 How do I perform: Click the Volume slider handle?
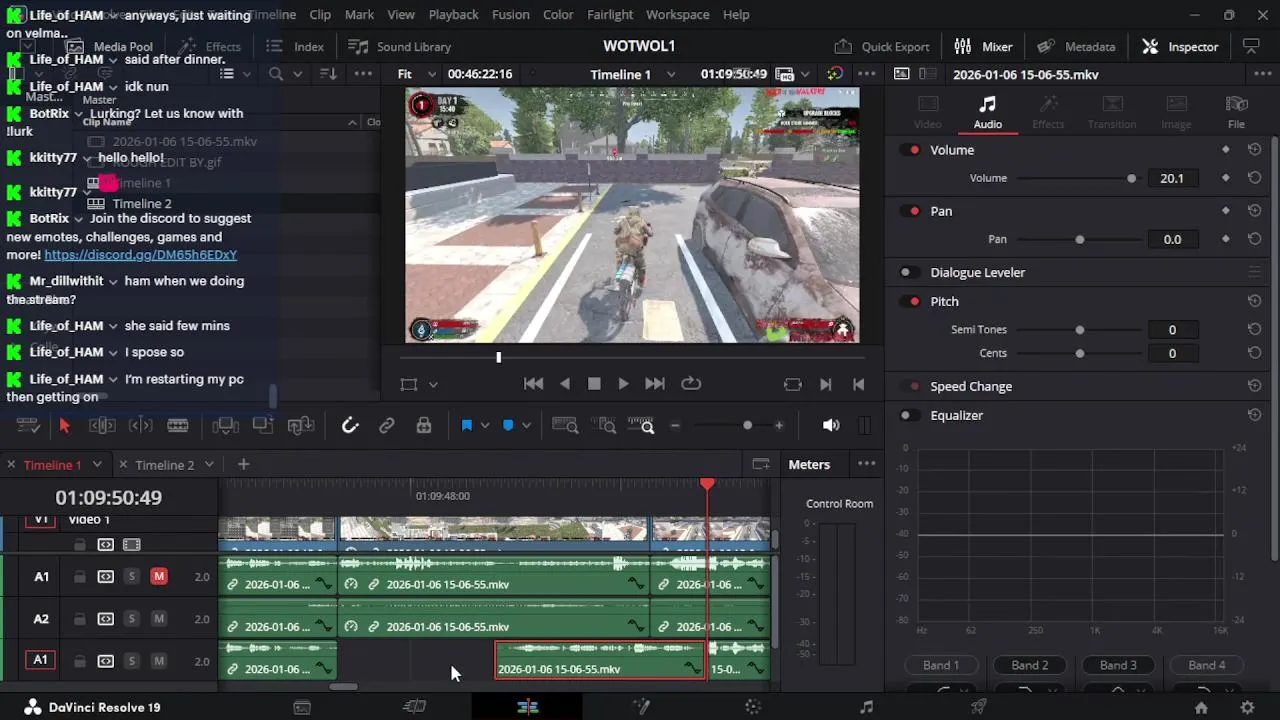click(1131, 178)
